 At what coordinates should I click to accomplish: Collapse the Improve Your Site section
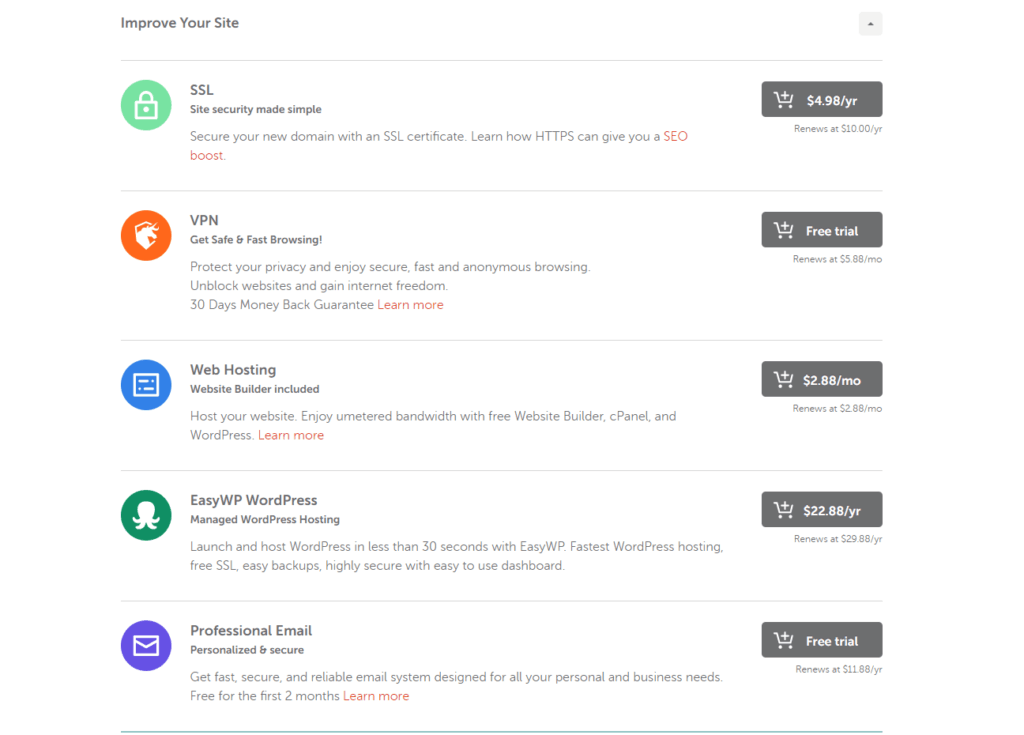(870, 23)
